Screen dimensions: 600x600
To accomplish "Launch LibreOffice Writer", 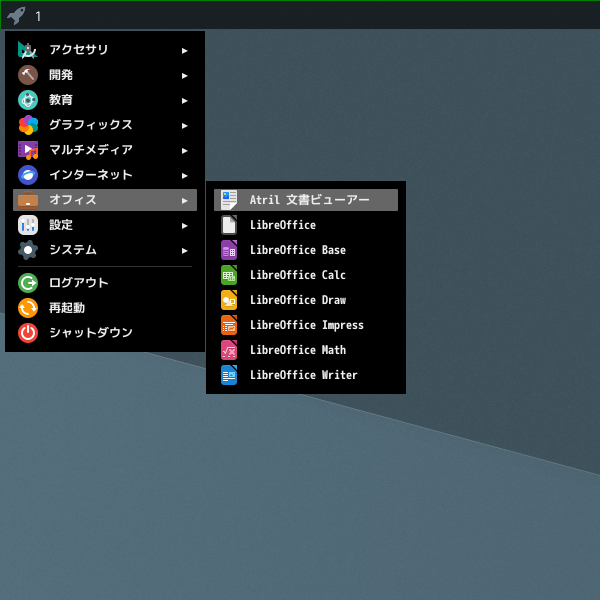I will [x=306, y=375].
